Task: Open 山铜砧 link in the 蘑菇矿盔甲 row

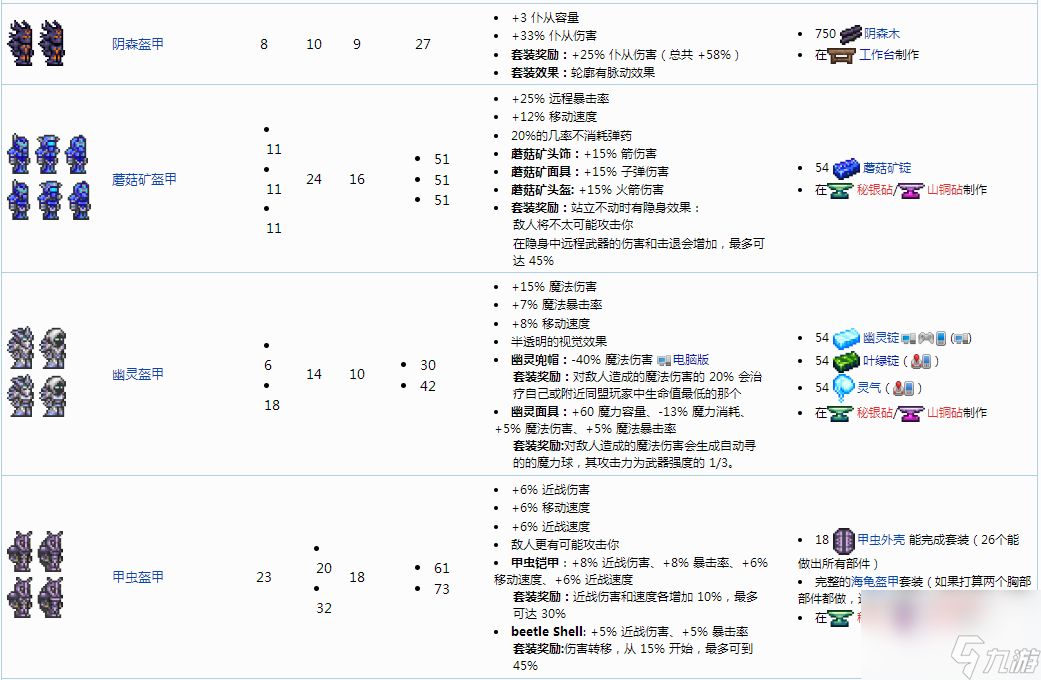Action: click(944, 190)
